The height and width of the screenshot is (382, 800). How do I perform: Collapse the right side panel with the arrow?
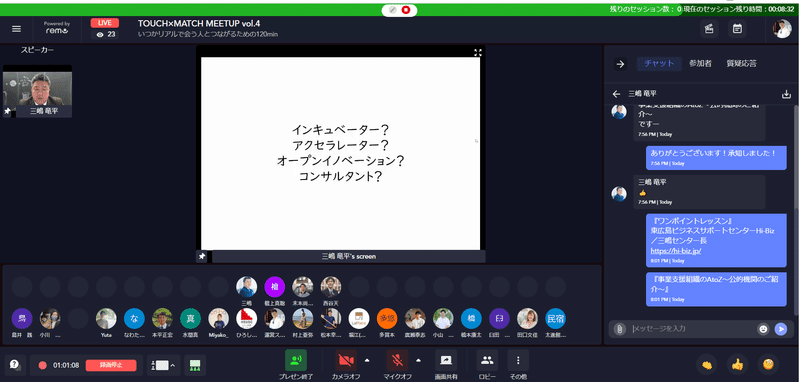point(620,64)
